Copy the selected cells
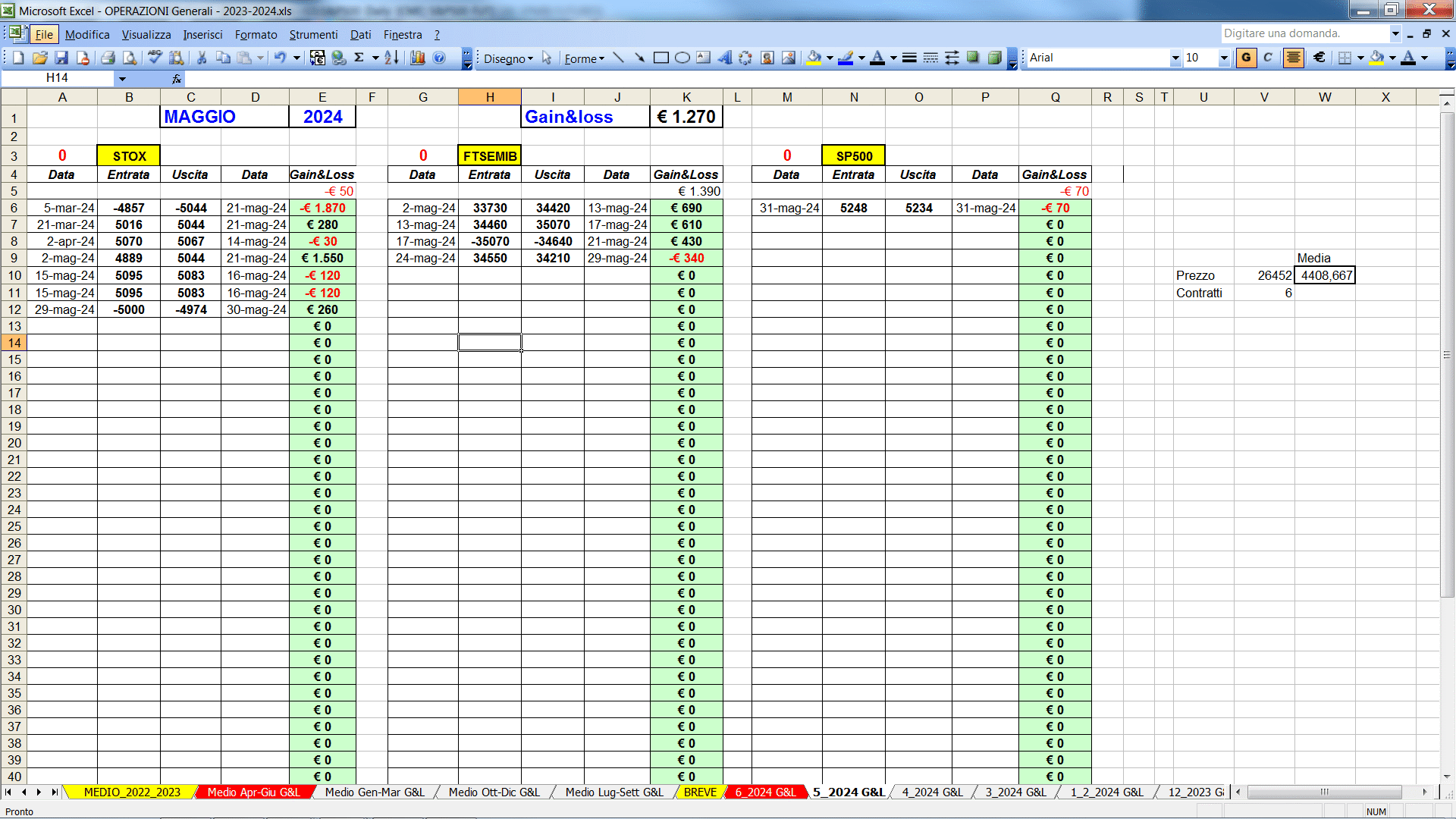Screen dimensions: 1456x819 pos(223,58)
